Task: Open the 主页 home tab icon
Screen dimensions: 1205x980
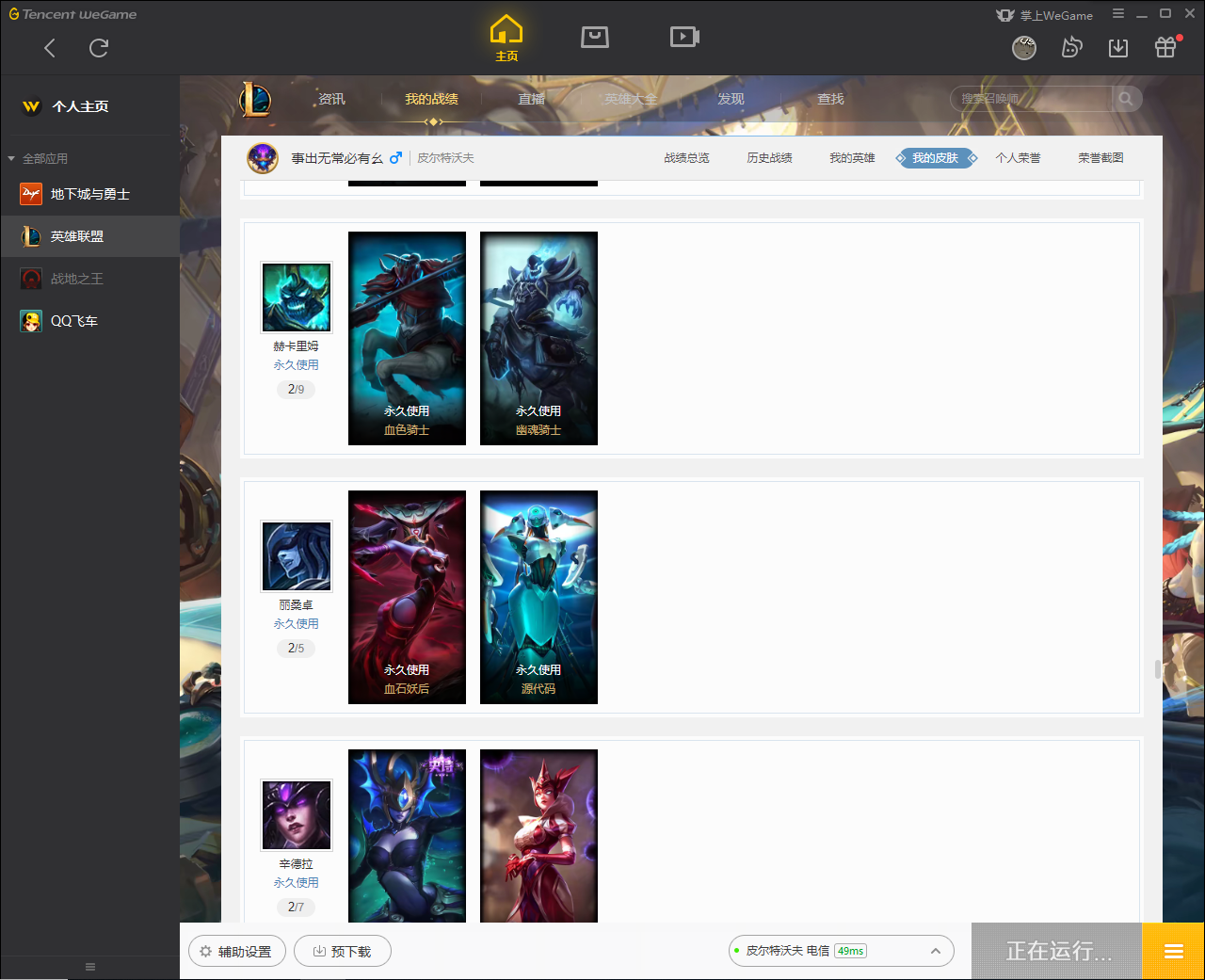Action: point(506,38)
